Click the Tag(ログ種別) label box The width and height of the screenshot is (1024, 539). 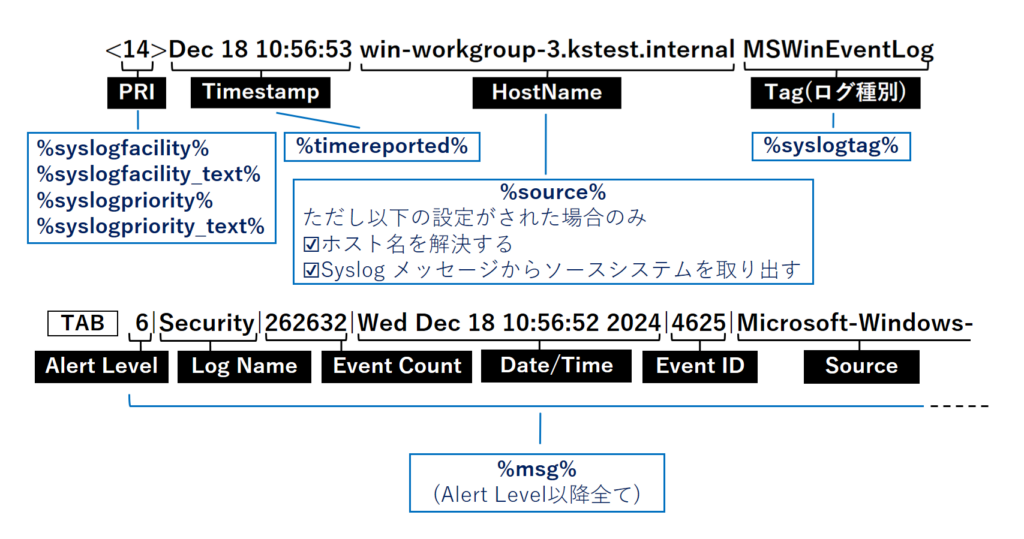pyautogui.click(x=835, y=93)
